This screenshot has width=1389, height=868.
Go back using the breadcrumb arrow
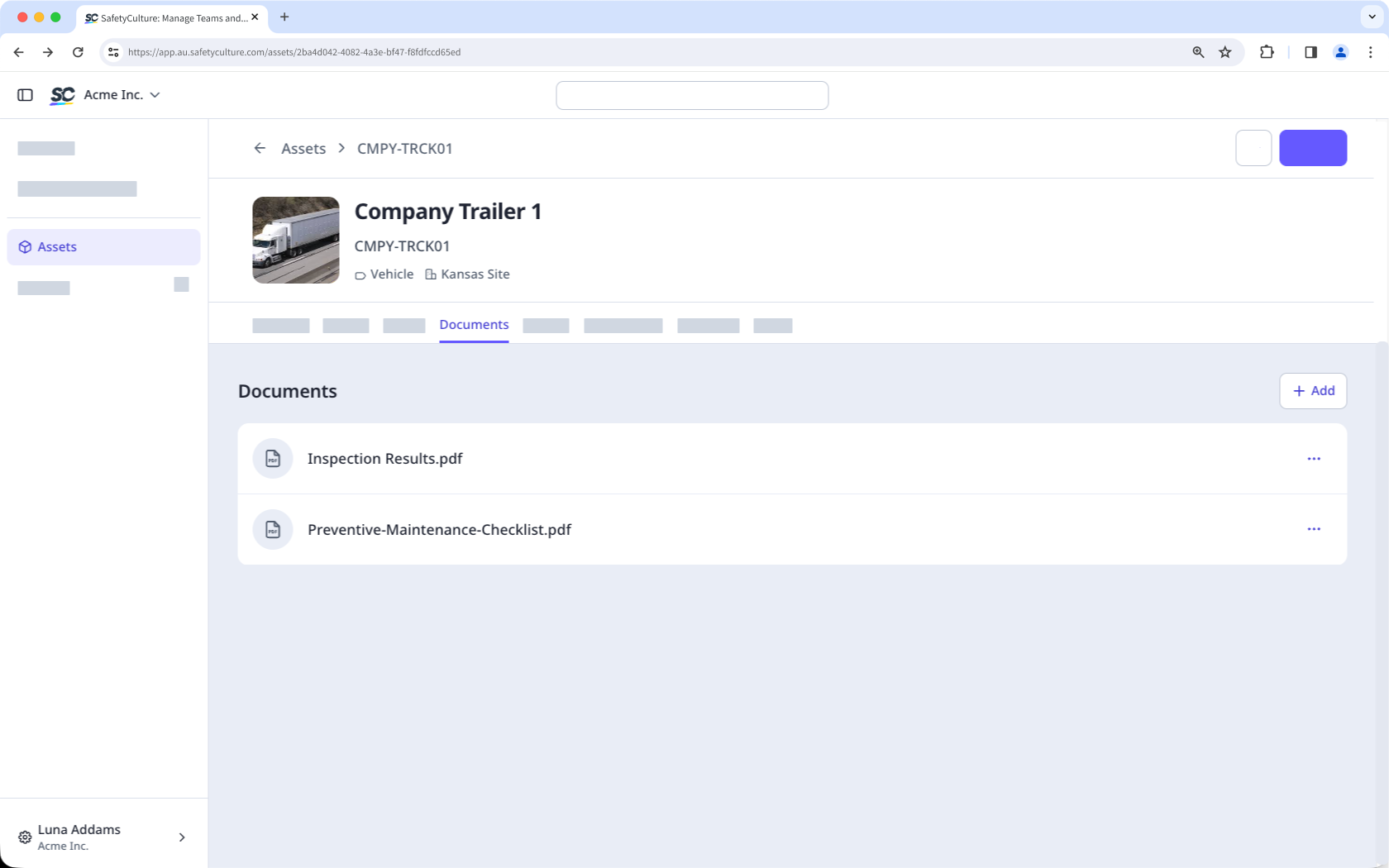260,148
